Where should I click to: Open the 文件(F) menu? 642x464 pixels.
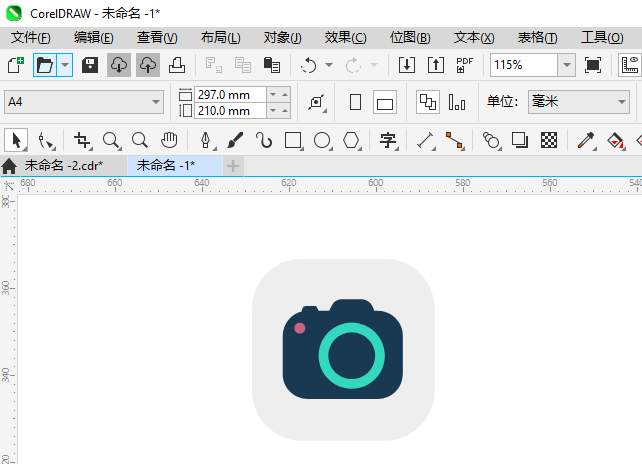coord(31,38)
